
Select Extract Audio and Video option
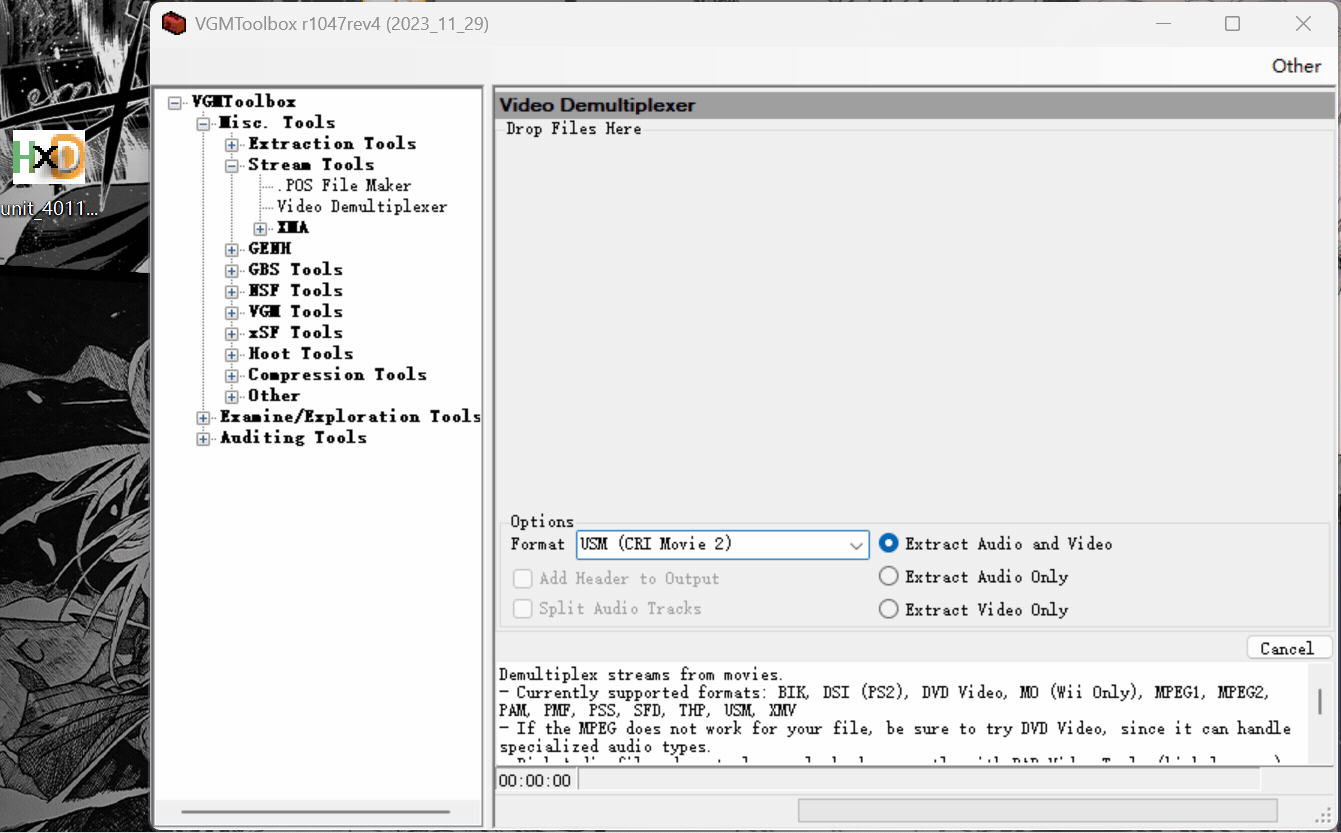point(889,544)
